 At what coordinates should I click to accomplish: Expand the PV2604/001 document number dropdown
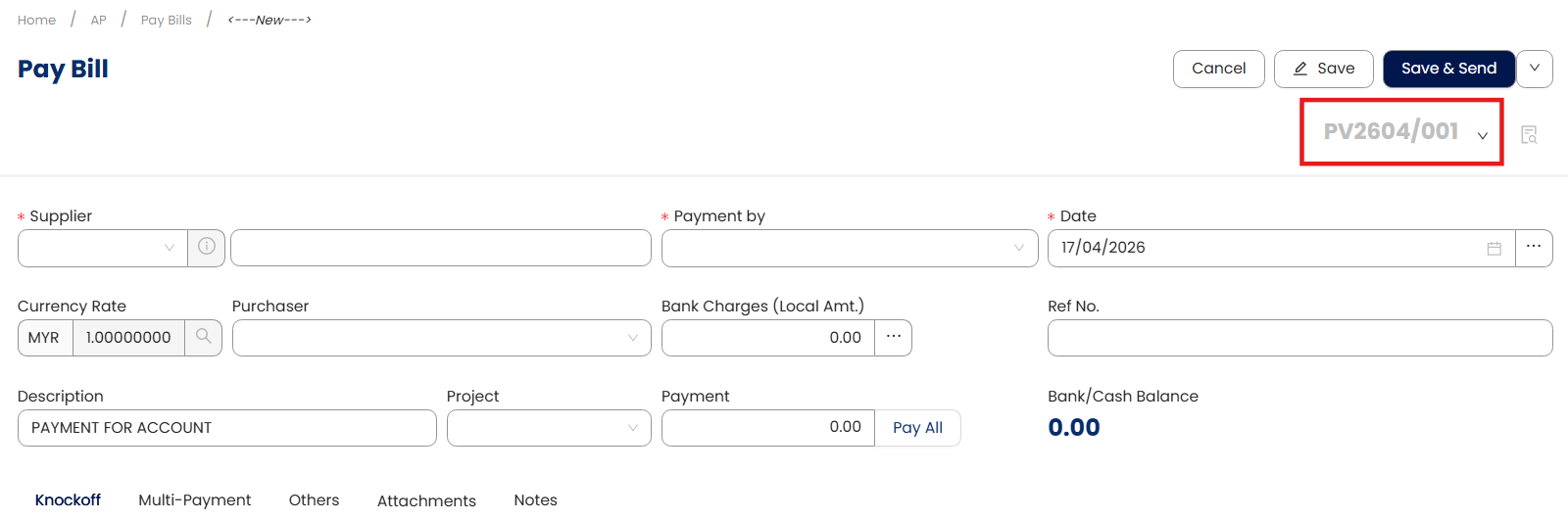click(x=1483, y=135)
